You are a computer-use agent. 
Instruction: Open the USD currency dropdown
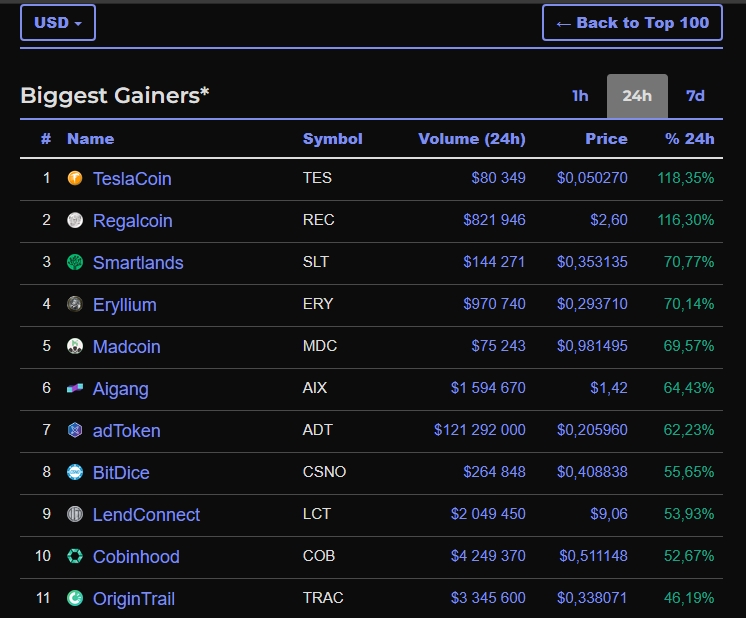point(58,22)
